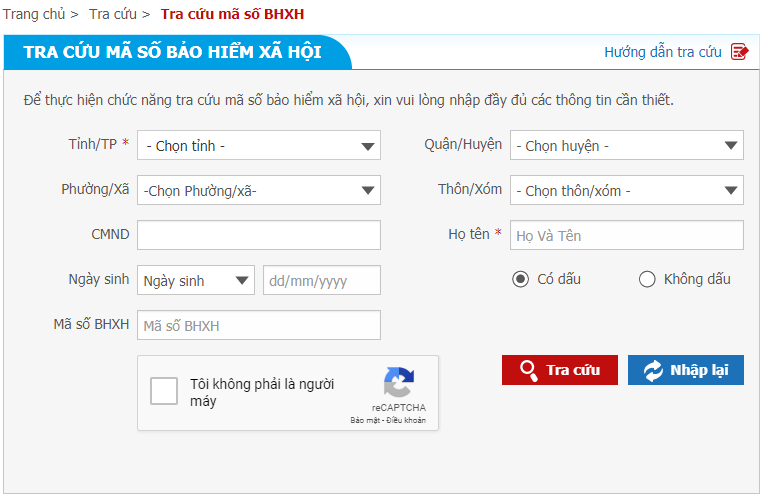This screenshot has height=498, width=764.
Task: Click the red 'Tra cứu' search button
Action: [560, 370]
